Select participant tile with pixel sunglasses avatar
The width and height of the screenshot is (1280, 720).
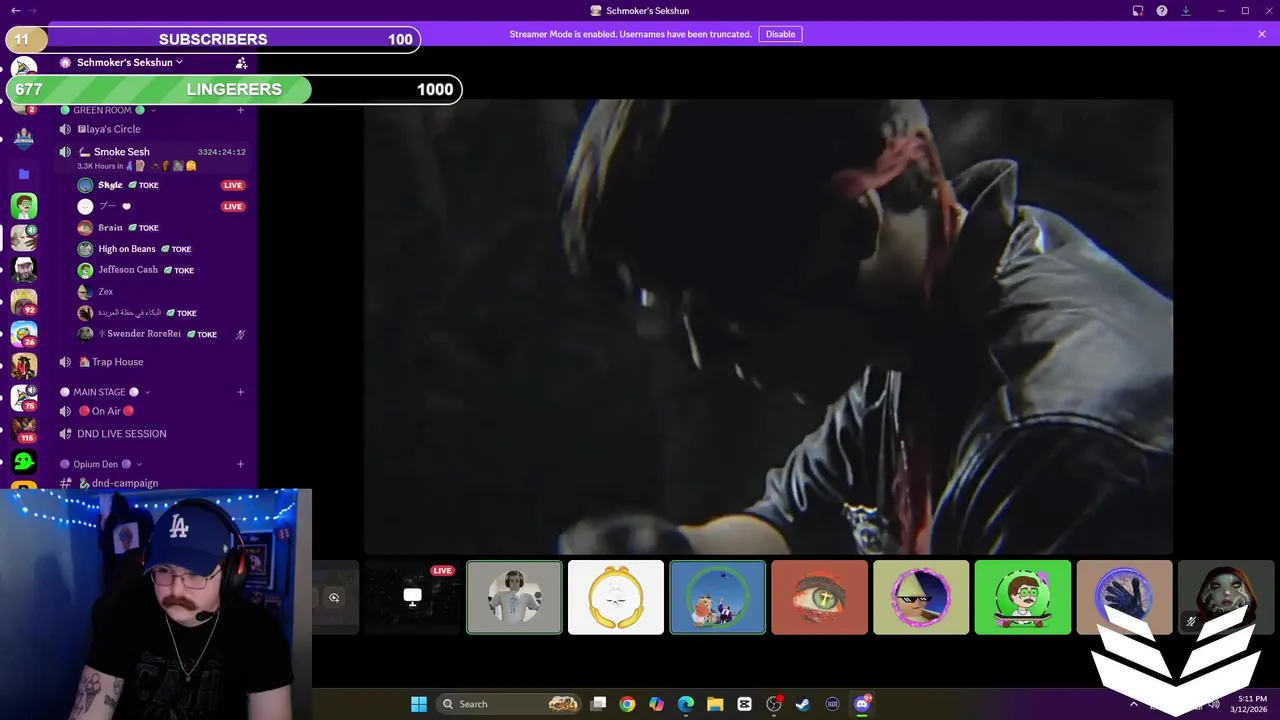click(921, 597)
